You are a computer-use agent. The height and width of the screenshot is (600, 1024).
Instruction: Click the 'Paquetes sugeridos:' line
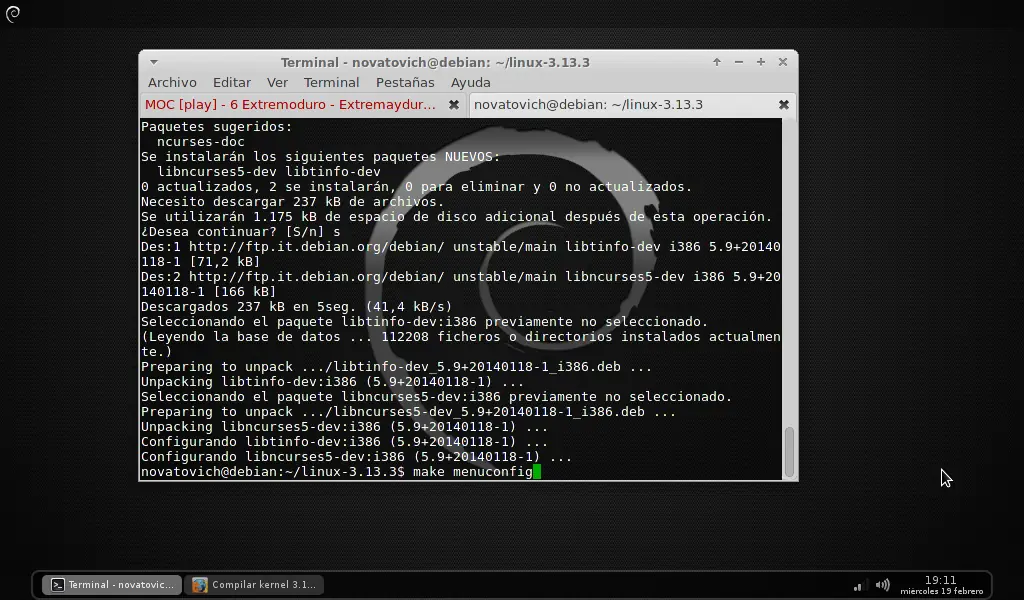tap(217, 127)
